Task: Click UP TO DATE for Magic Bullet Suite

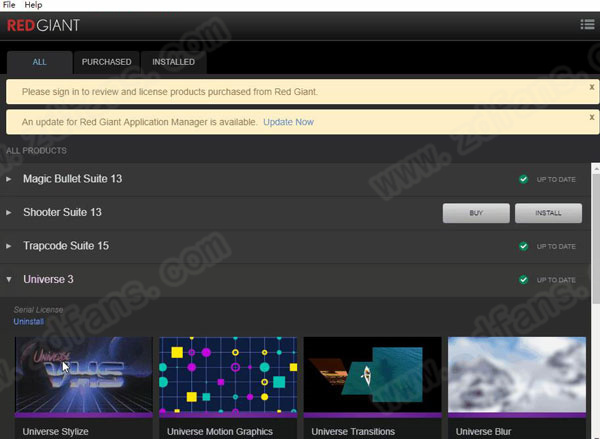Action: coord(556,180)
